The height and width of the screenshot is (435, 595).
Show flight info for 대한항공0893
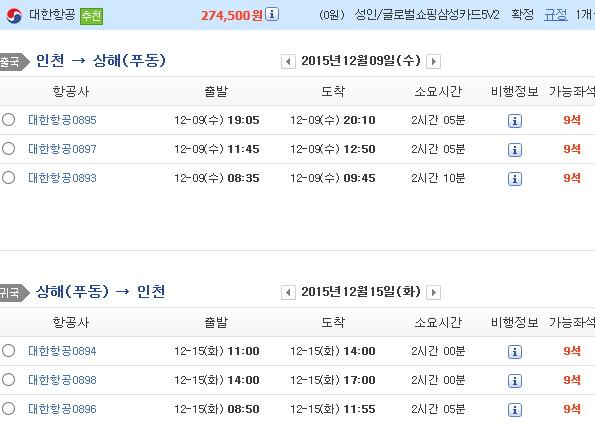point(515,179)
